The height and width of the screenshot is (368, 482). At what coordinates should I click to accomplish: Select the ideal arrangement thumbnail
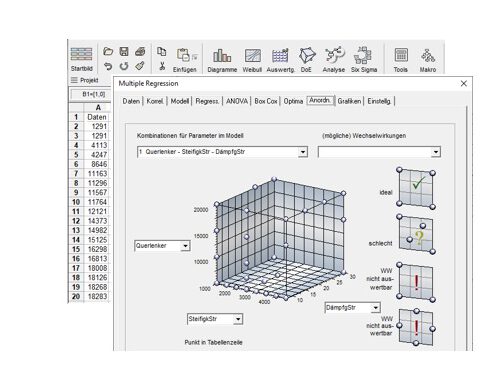416,188
